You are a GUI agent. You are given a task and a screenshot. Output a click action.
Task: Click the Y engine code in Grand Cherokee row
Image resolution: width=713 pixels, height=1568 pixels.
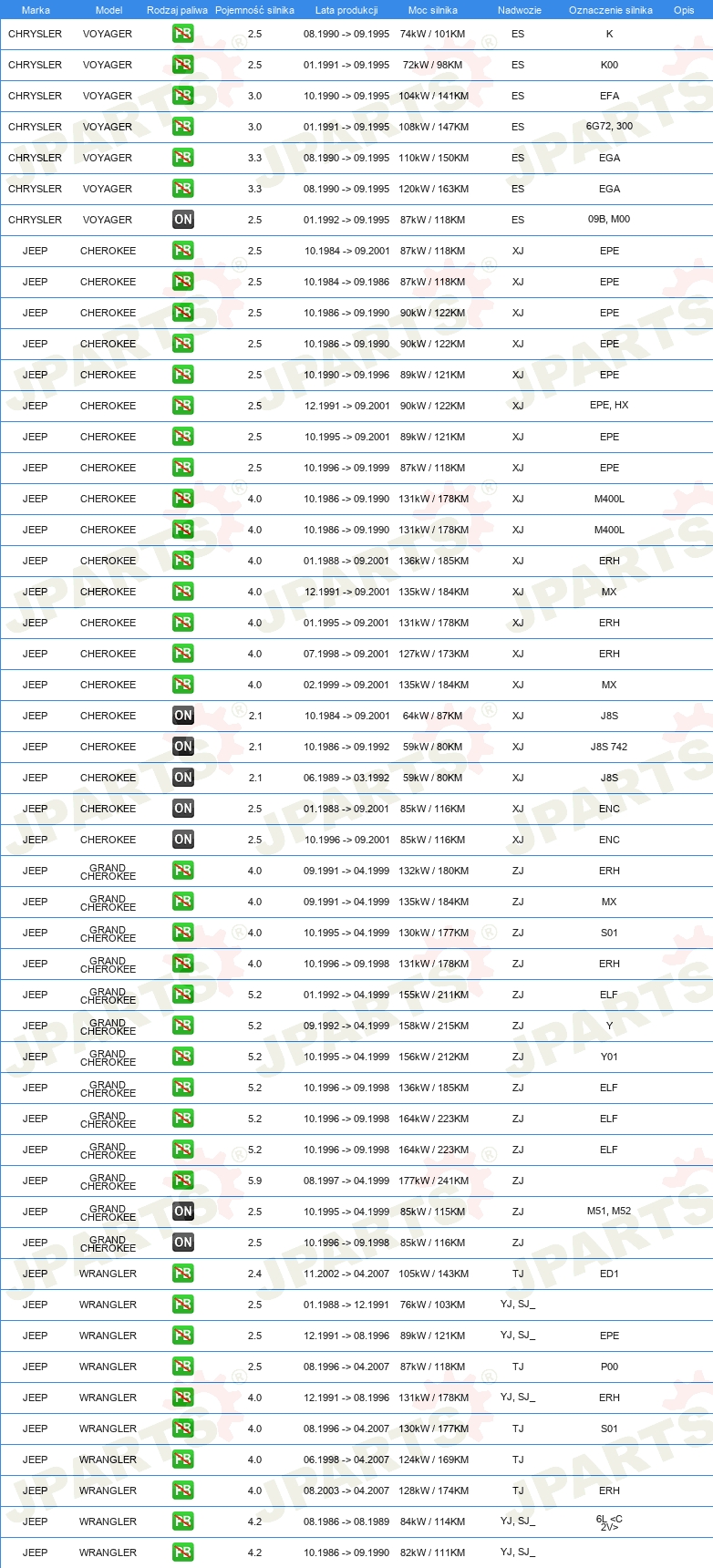coord(609,1026)
